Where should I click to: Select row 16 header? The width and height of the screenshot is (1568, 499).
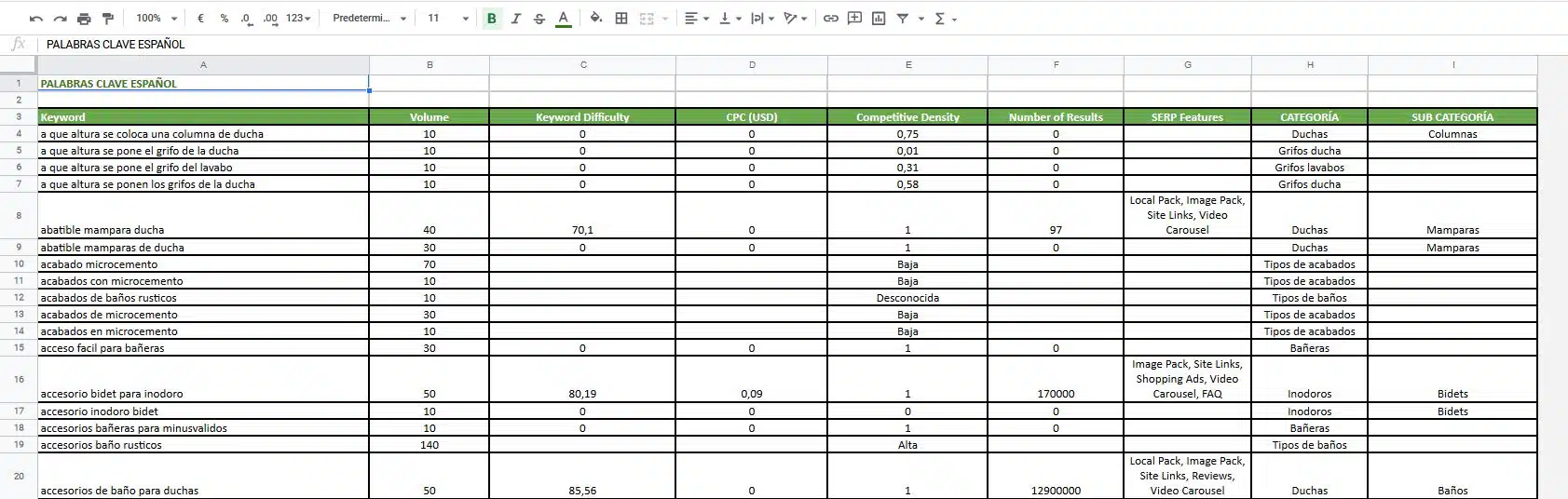[19, 379]
